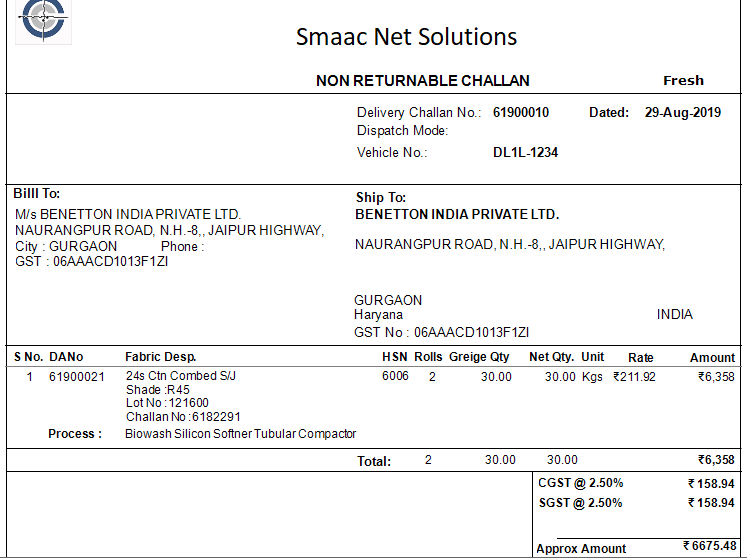This screenshot has height=558, width=756.
Task: Select HSN code 6006
Action: tap(395, 376)
